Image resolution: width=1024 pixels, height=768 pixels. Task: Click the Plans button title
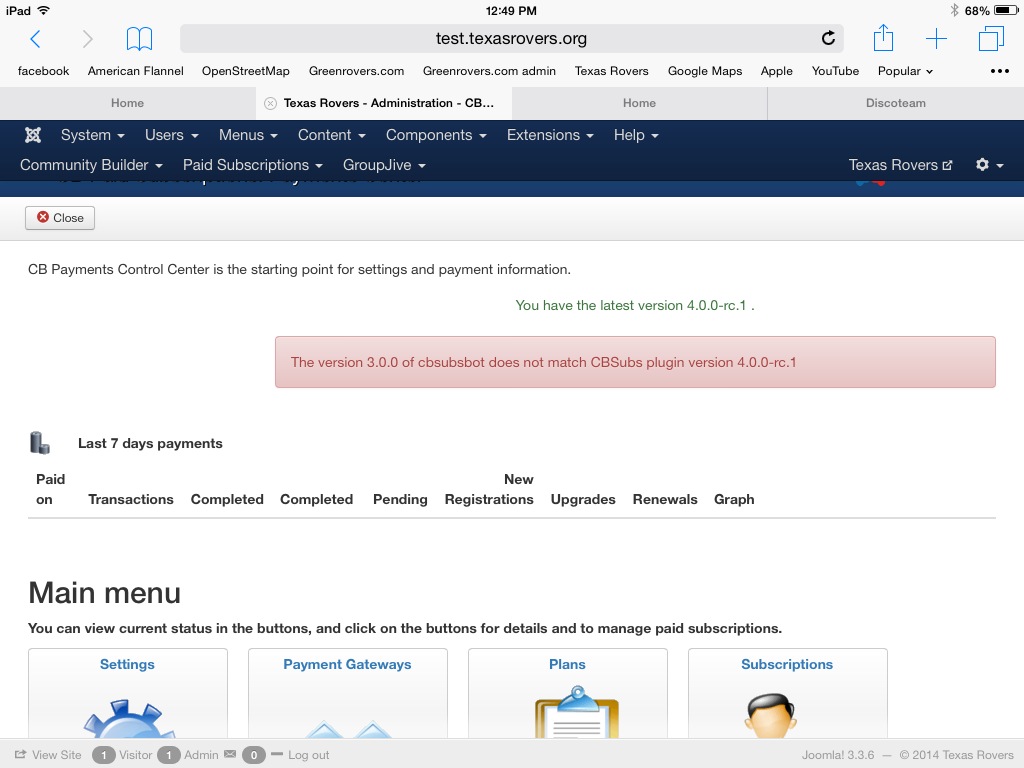pos(568,664)
